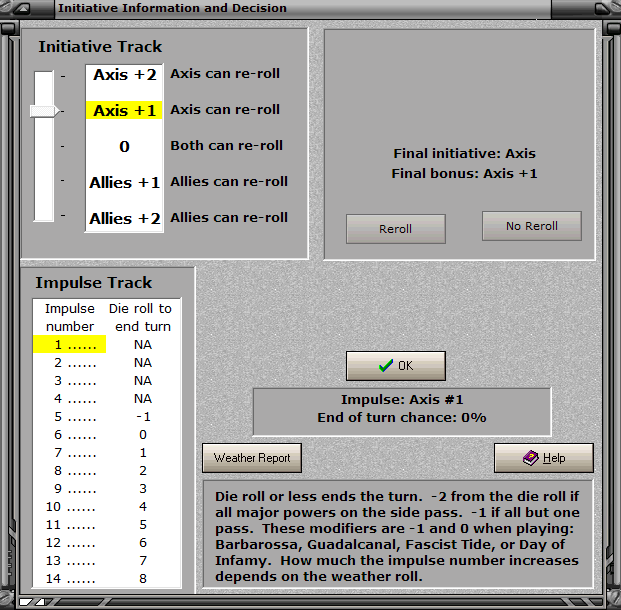Click impulse number 6 row
This screenshot has width=621, height=610.
(x=107, y=435)
